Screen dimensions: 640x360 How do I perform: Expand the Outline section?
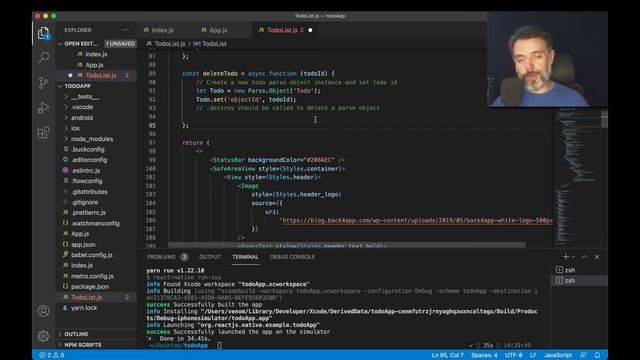point(76,334)
